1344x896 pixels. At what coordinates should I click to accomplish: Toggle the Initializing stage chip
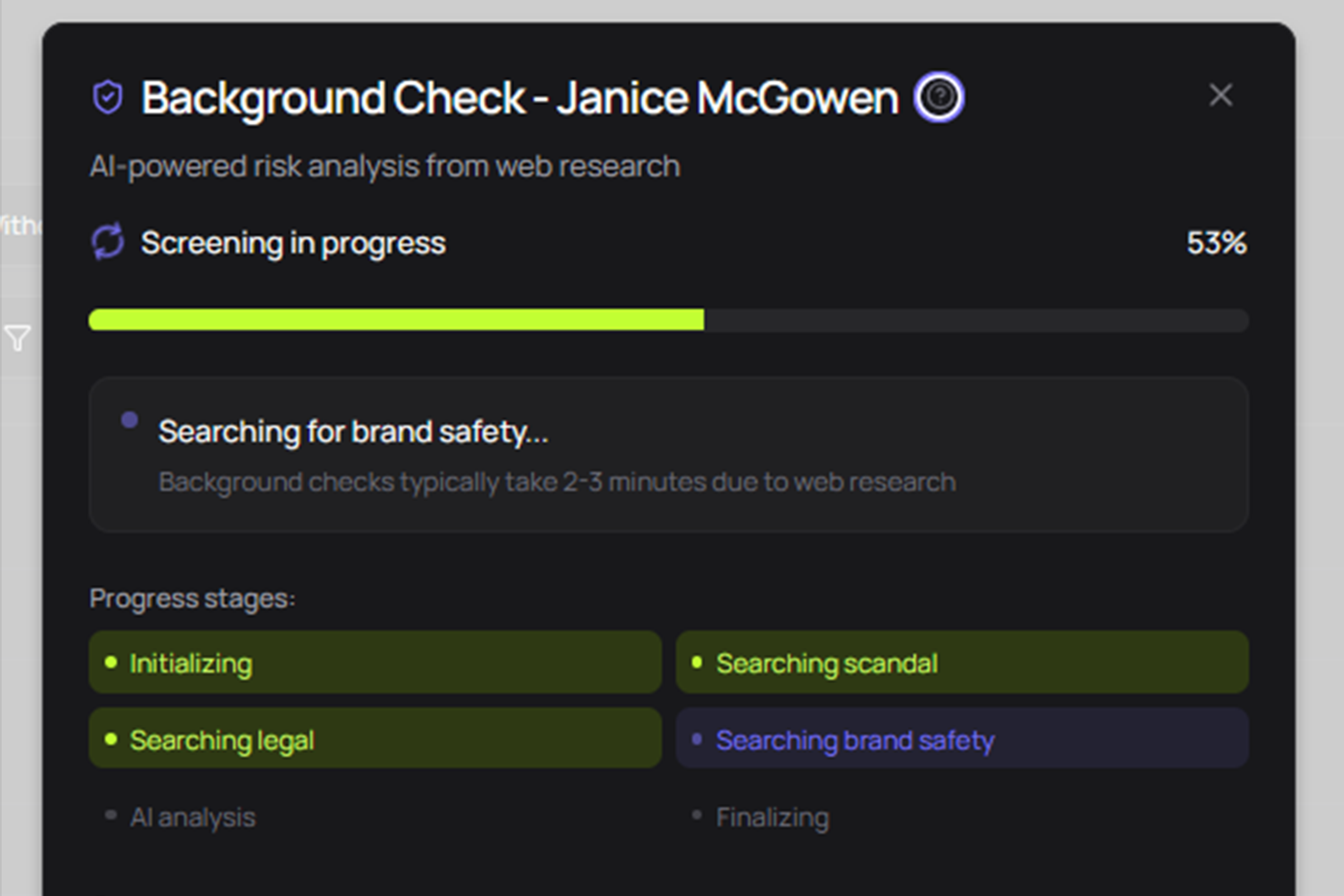[375, 662]
